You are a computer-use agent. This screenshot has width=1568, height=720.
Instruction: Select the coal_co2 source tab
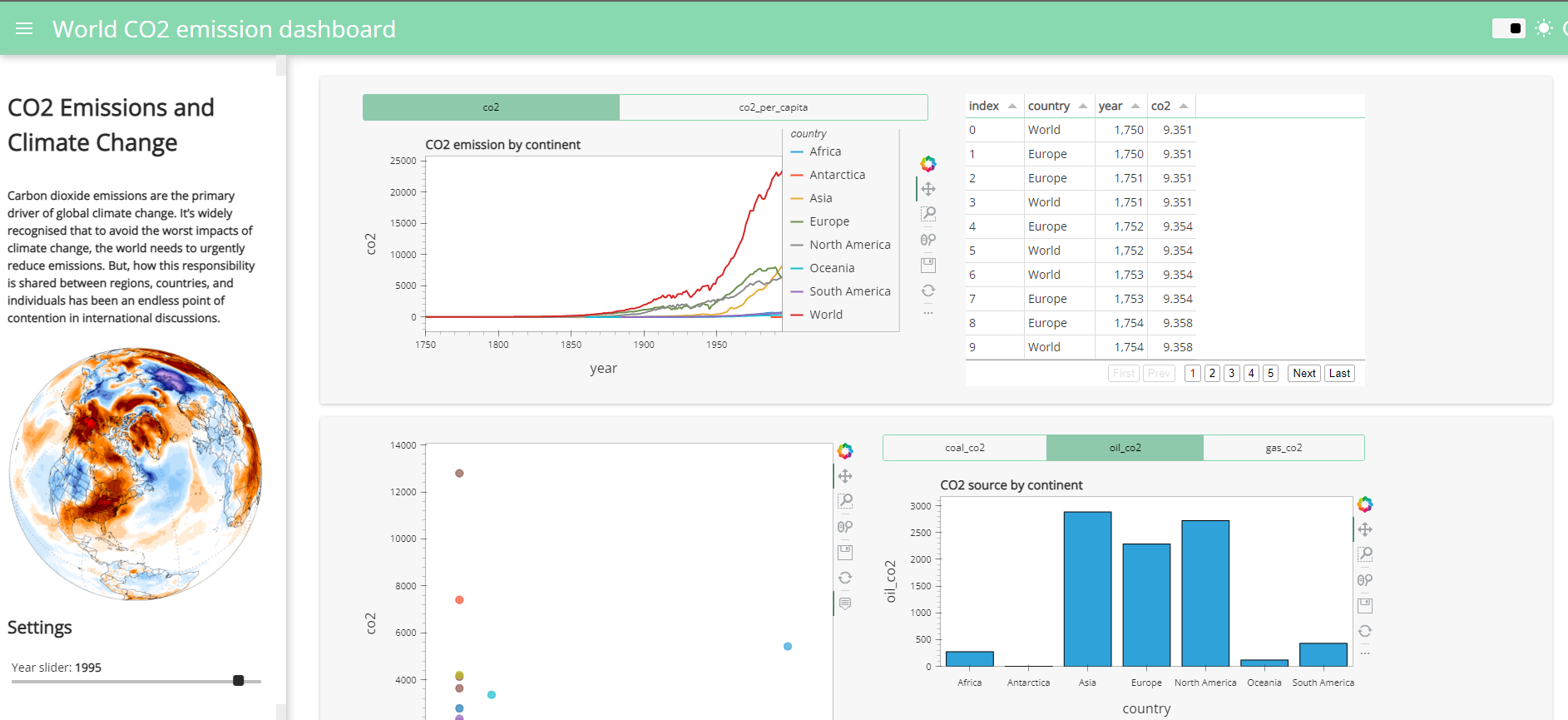coord(965,448)
